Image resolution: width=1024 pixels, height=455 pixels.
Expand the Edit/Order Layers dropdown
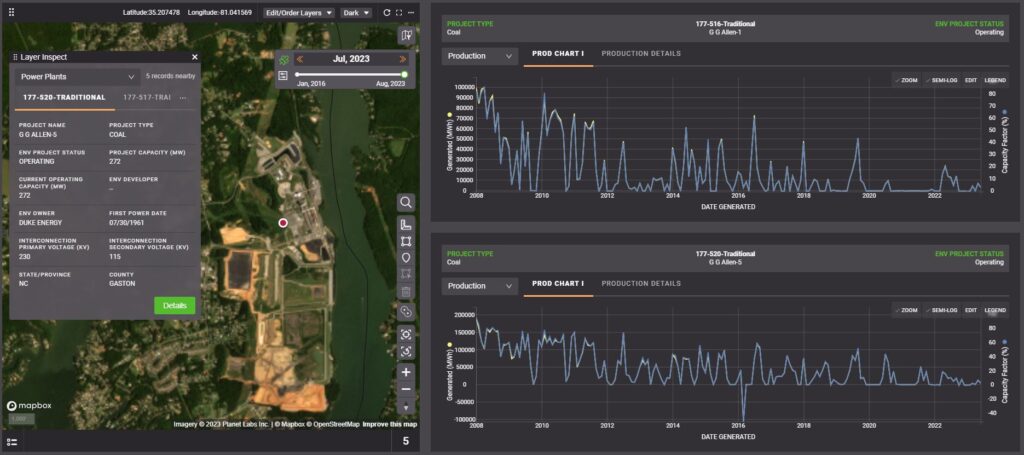(x=299, y=13)
